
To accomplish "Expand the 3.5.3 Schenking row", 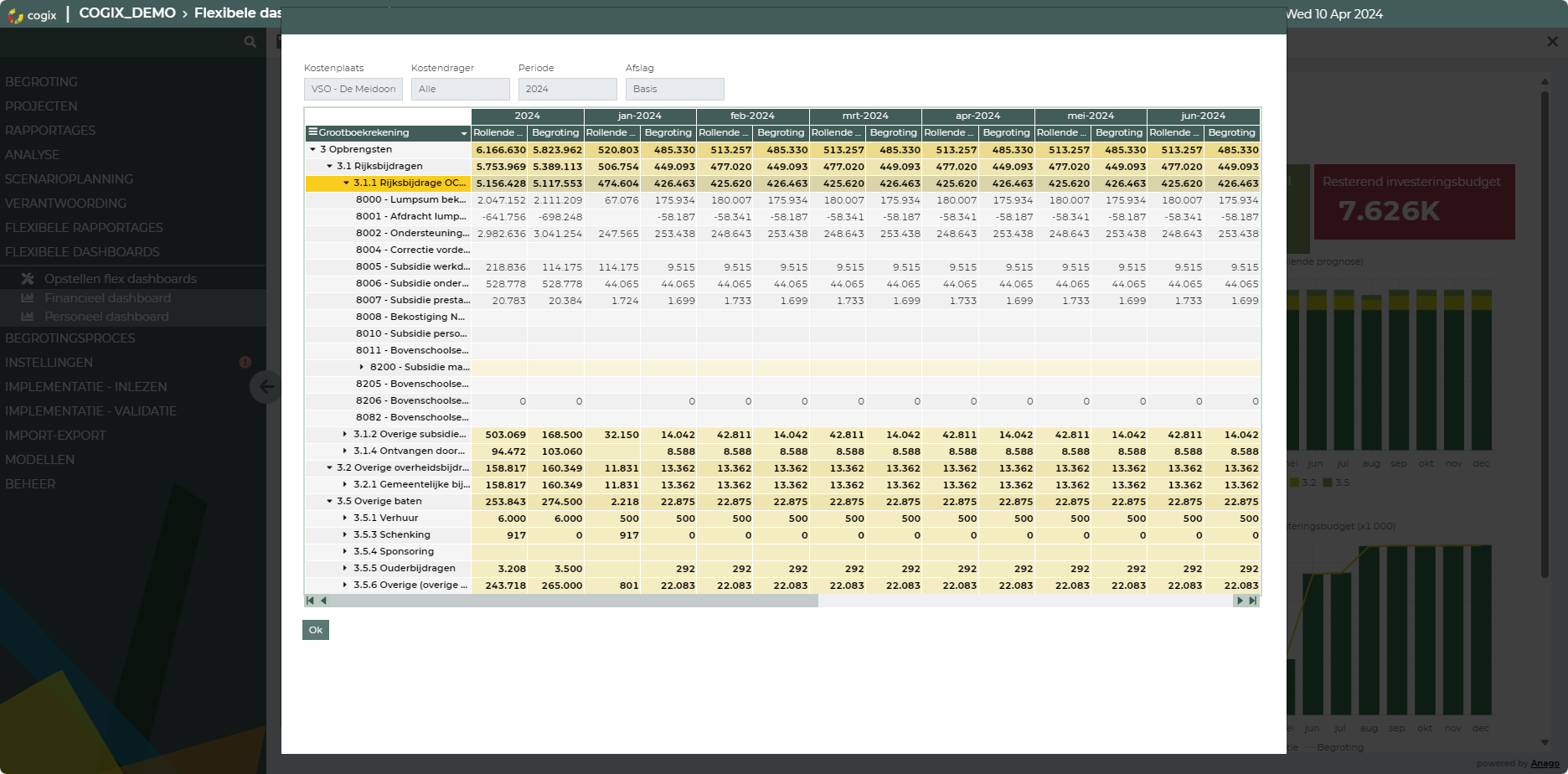I will tap(345, 534).
